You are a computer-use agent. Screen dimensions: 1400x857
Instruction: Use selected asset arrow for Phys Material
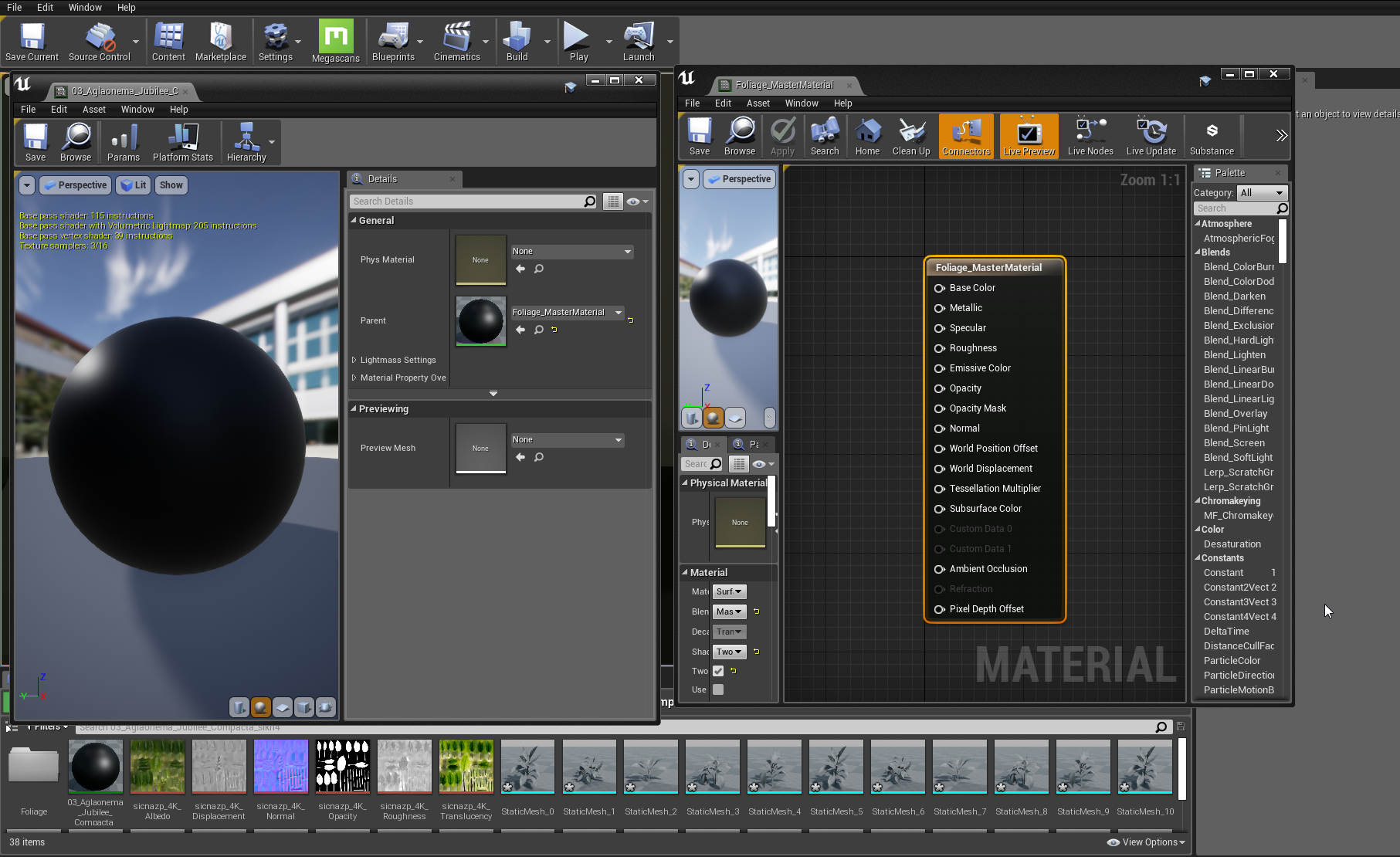click(520, 269)
